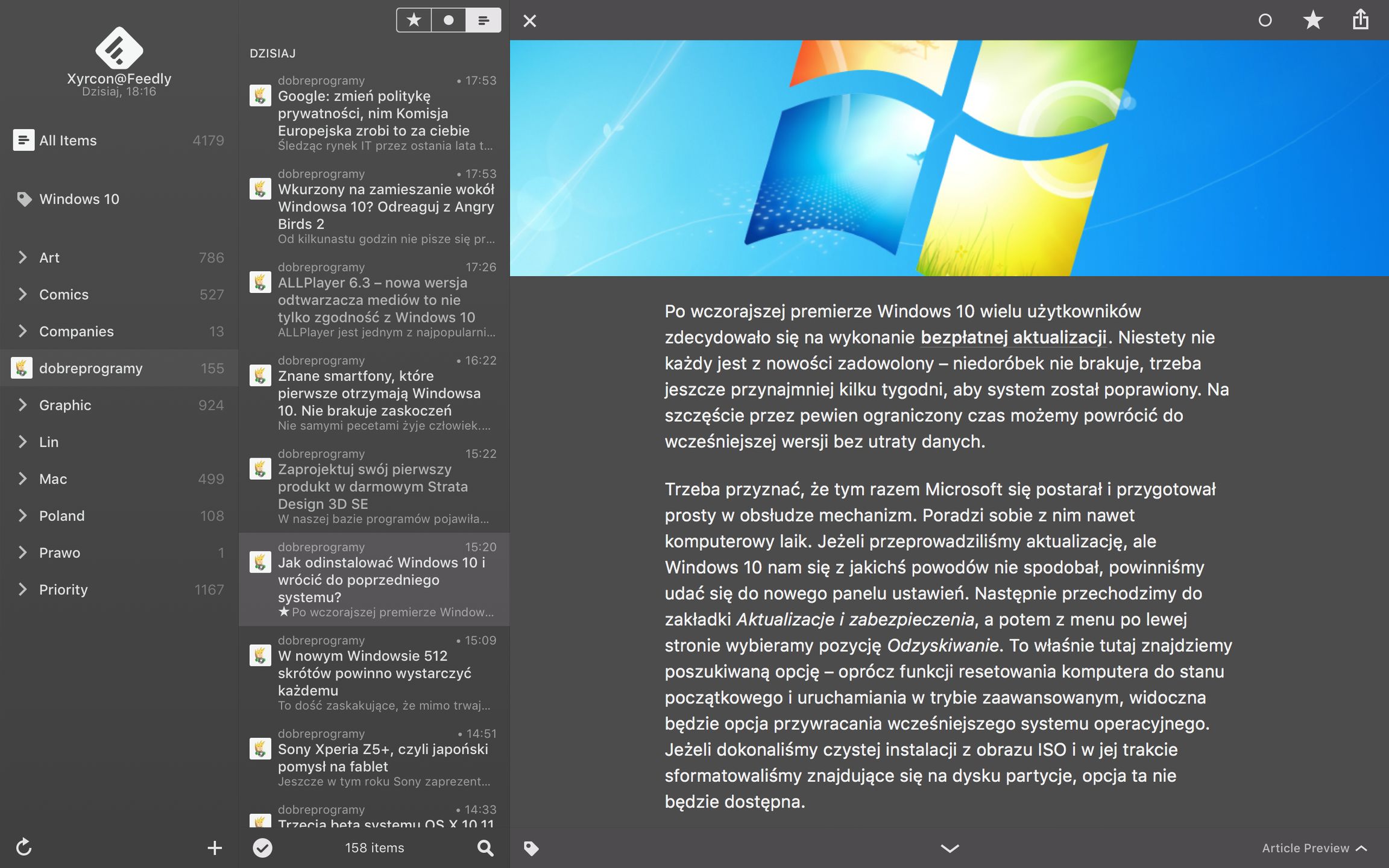Open the bezpłatnej aktualizacji link
Screen dimensions: 1389x868
(x=1013, y=338)
